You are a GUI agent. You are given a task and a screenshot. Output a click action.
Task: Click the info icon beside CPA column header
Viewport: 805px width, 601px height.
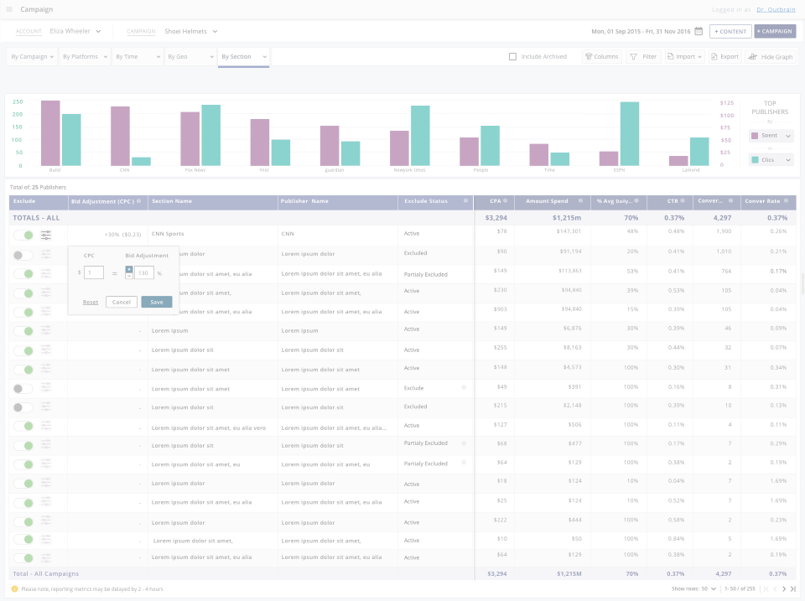[x=506, y=201]
